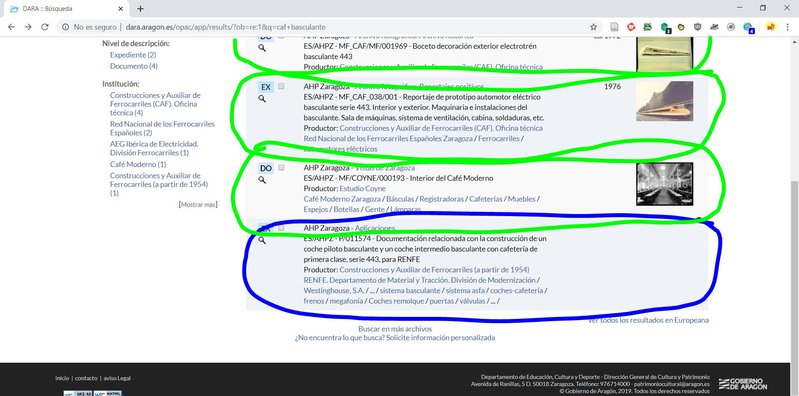The height and width of the screenshot is (396, 799).
Task: Open the 'contacto' footer link
Action: [86, 378]
